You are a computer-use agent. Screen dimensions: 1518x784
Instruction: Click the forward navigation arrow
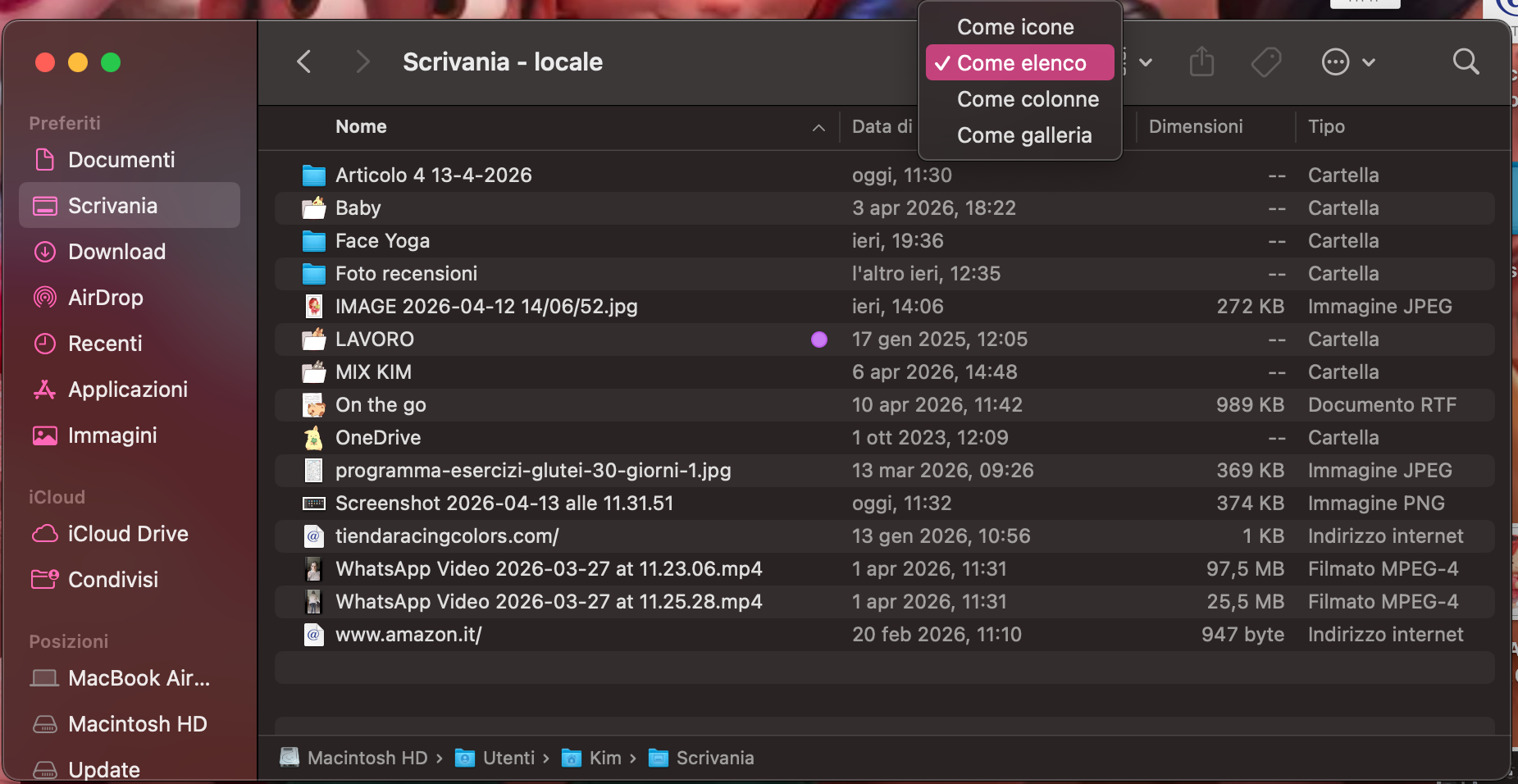pyautogui.click(x=362, y=62)
